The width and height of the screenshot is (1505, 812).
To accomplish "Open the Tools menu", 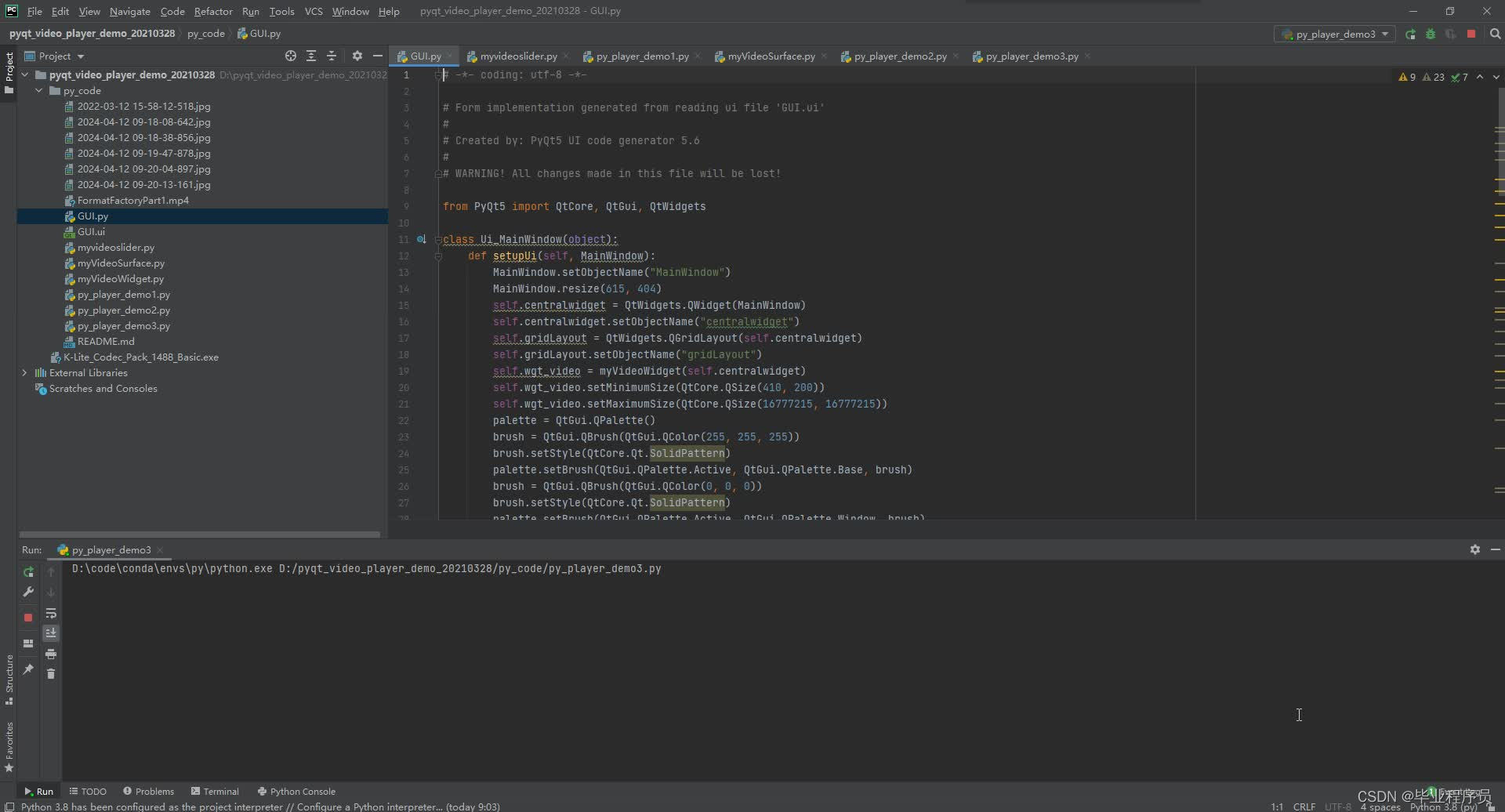I will pyautogui.click(x=281, y=11).
